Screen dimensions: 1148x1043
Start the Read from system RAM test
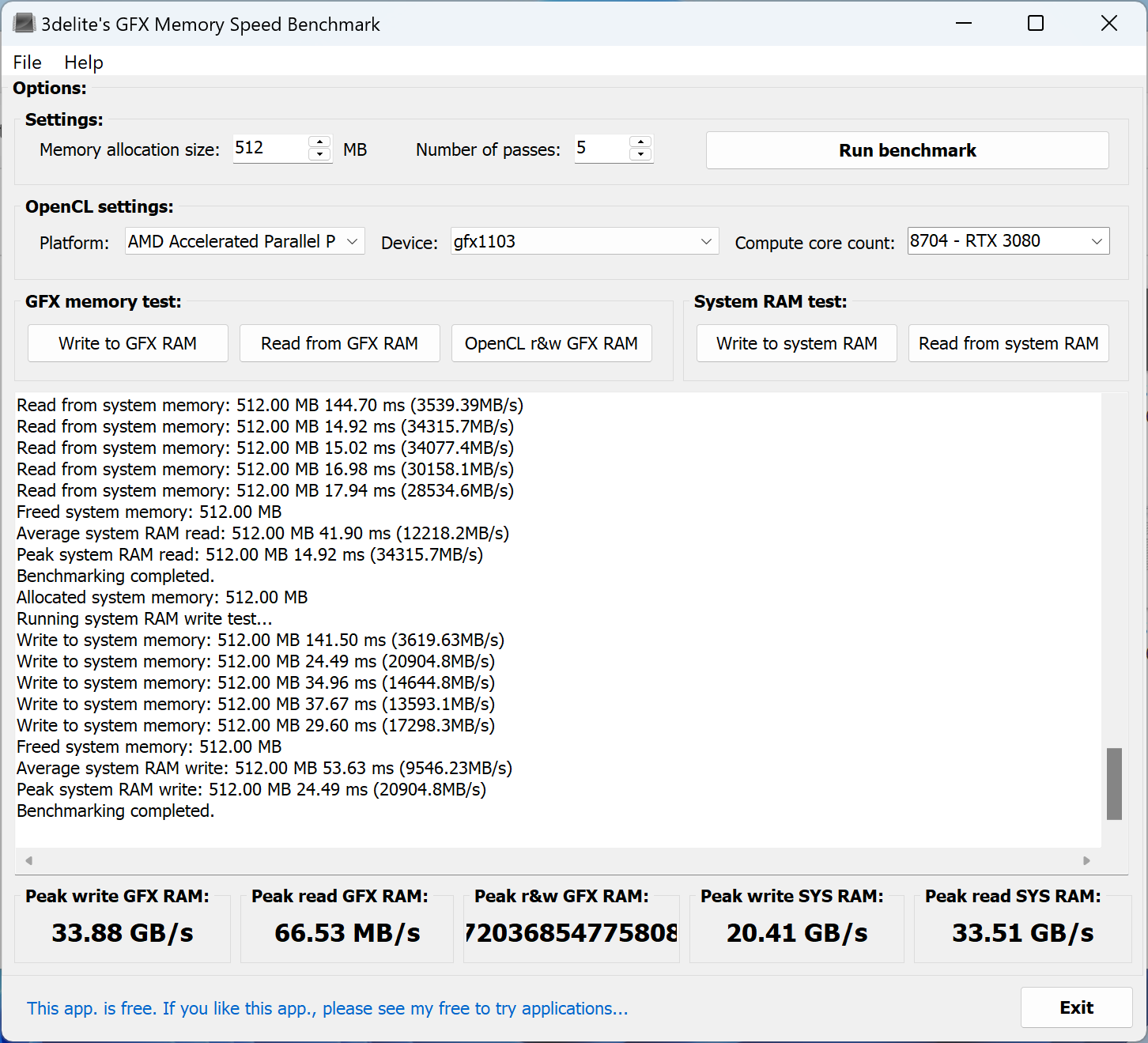1009,343
